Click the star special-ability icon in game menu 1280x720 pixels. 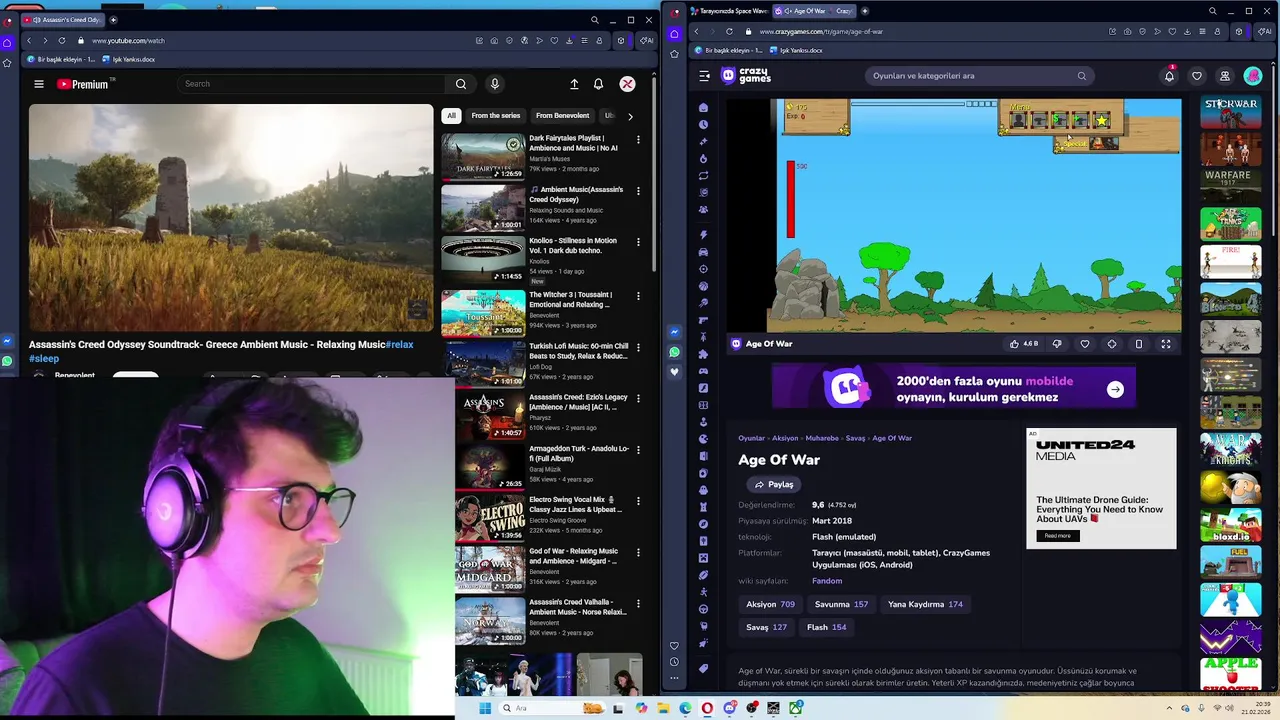click(1101, 121)
